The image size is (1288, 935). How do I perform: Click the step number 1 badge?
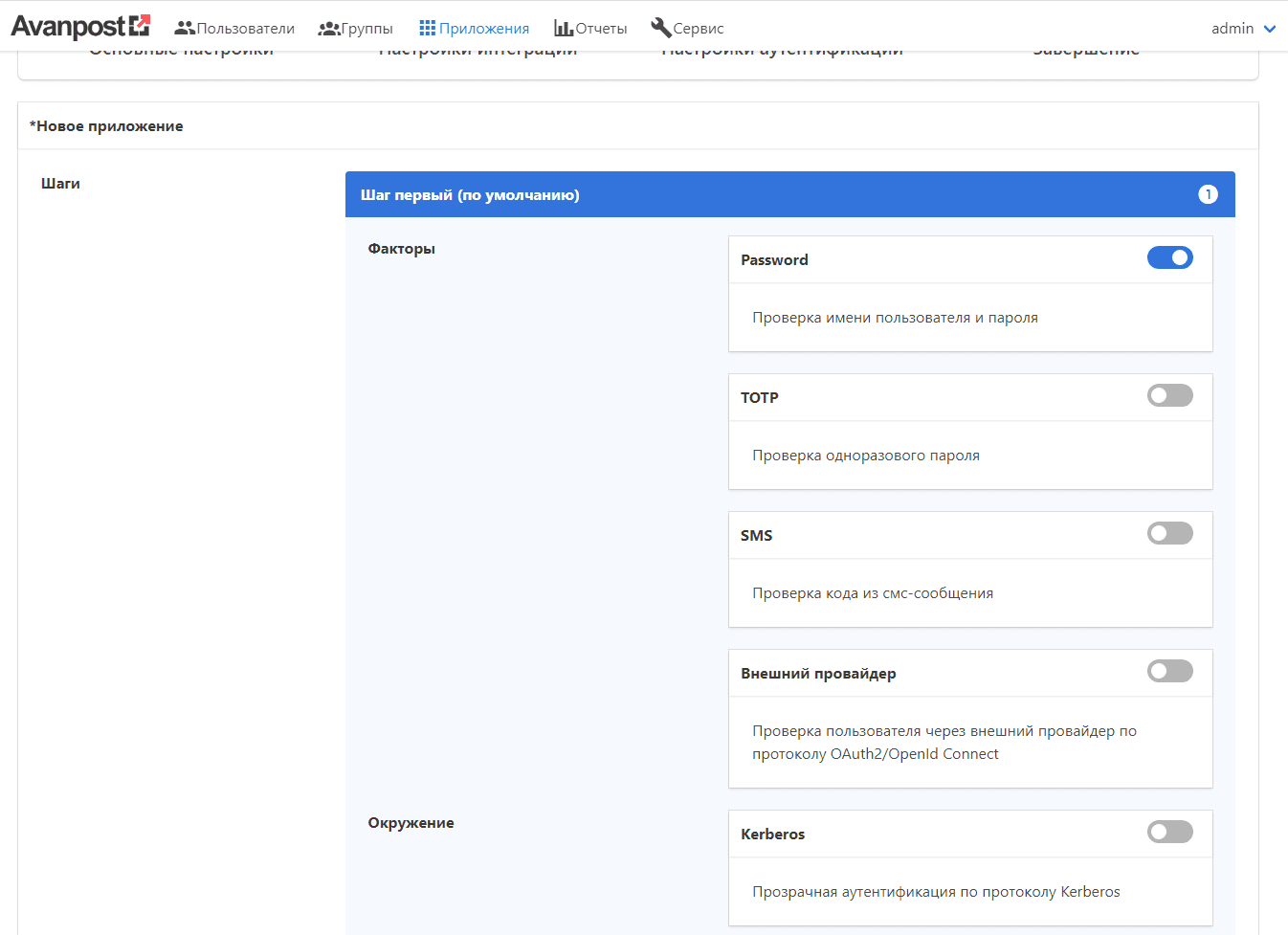point(1208,194)
